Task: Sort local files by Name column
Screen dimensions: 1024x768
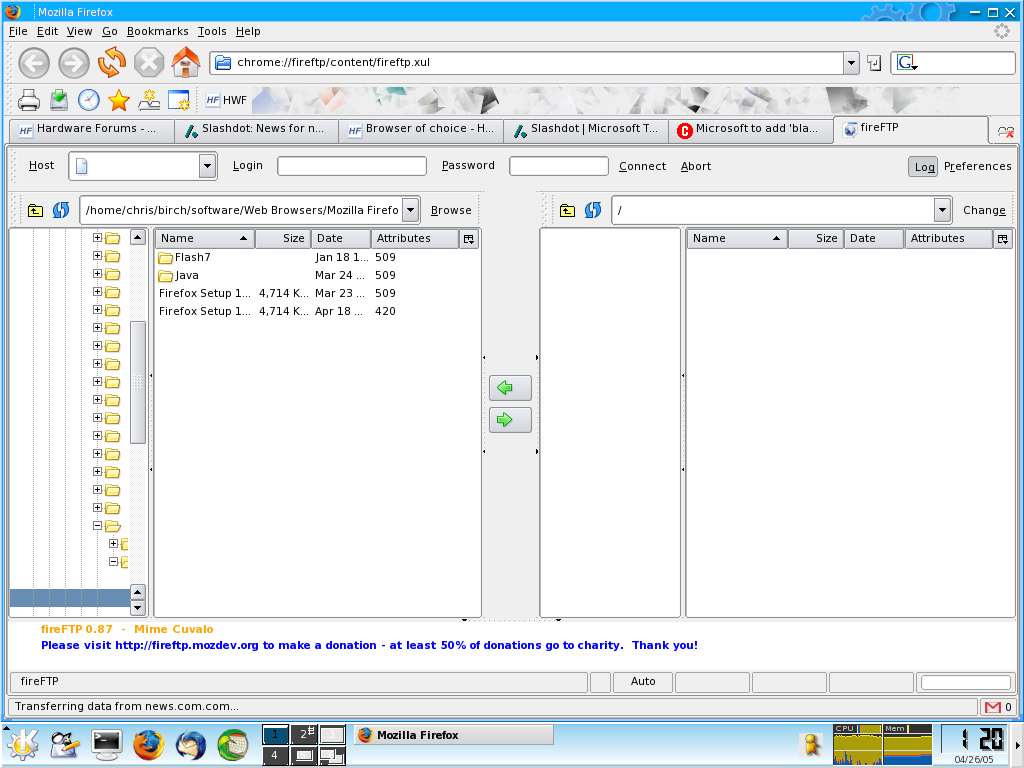Action: tap(204, 239)
